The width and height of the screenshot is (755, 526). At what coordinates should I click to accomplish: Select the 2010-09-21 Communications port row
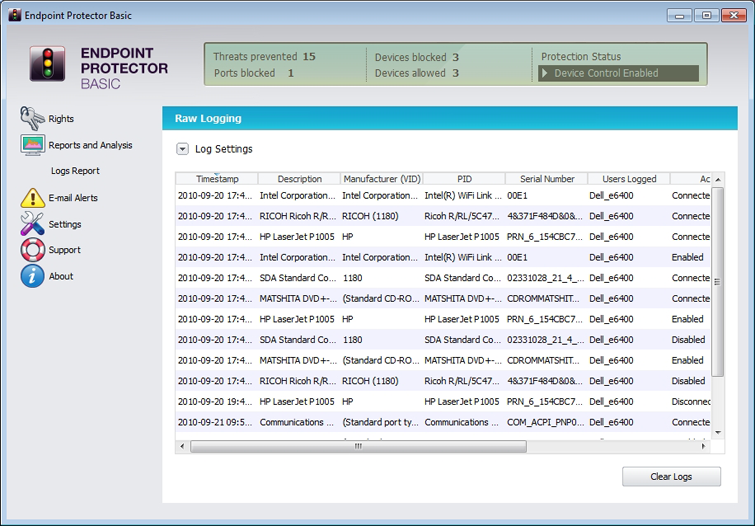tap(443, 422)
